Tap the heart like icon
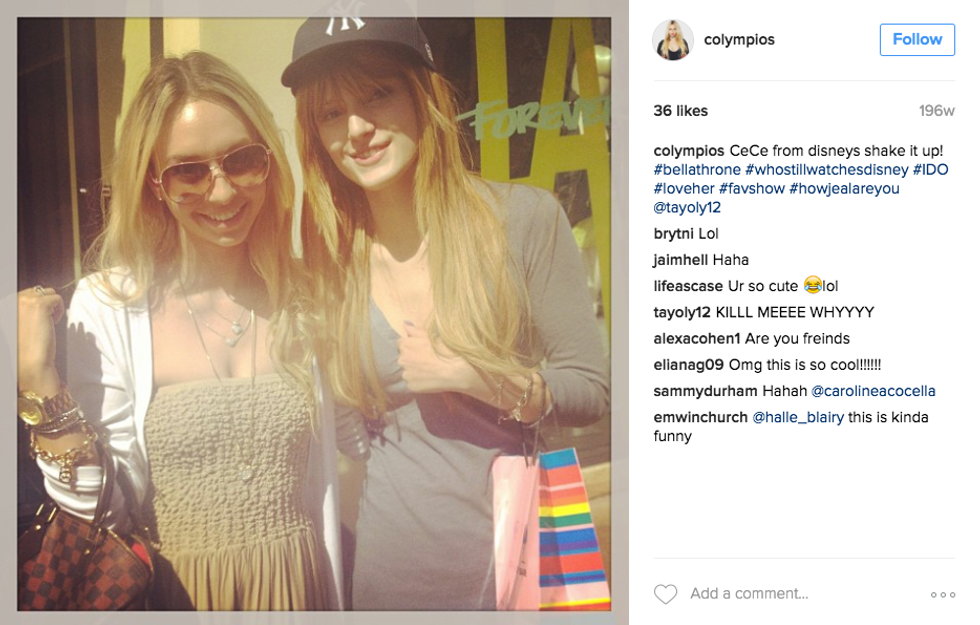Image resolution: width=980 pixels, height=625 pixels. tap(665, 594)
